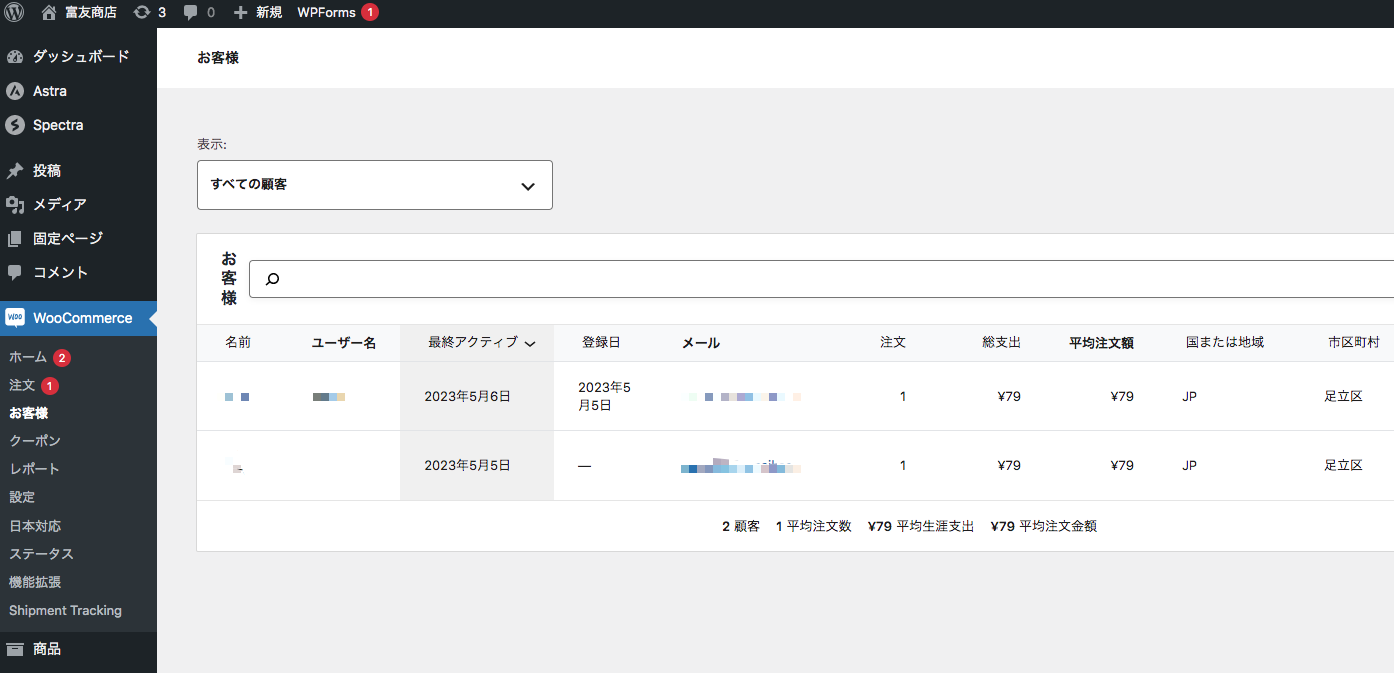The image size is (1394, 673).
Task: Open 注文 orders submenu link
Action: click(22, 385)
